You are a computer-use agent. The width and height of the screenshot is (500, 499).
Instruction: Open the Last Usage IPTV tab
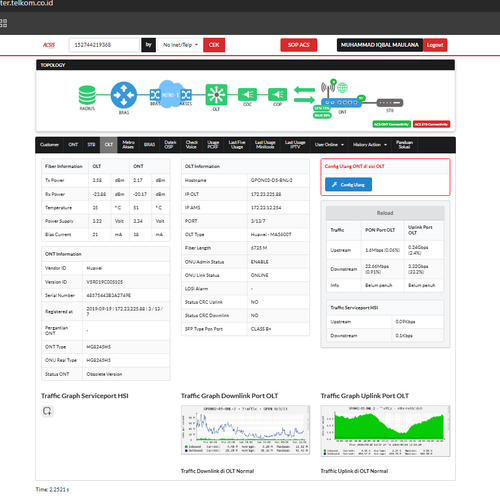coord(295,145)
